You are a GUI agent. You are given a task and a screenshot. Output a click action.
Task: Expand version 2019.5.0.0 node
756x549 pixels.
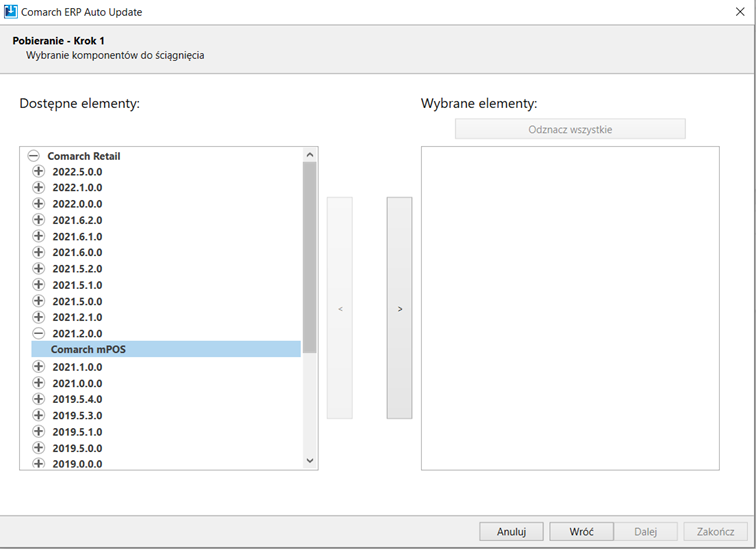pos(39,448)
